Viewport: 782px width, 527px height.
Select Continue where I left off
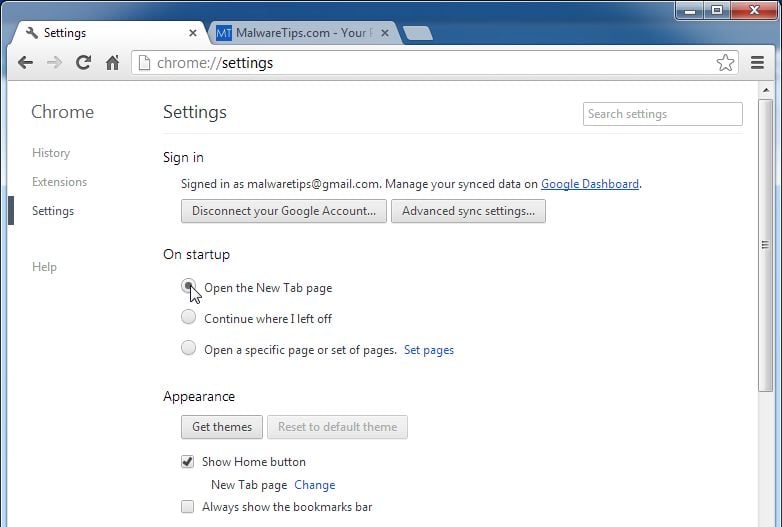coord(188,318)
